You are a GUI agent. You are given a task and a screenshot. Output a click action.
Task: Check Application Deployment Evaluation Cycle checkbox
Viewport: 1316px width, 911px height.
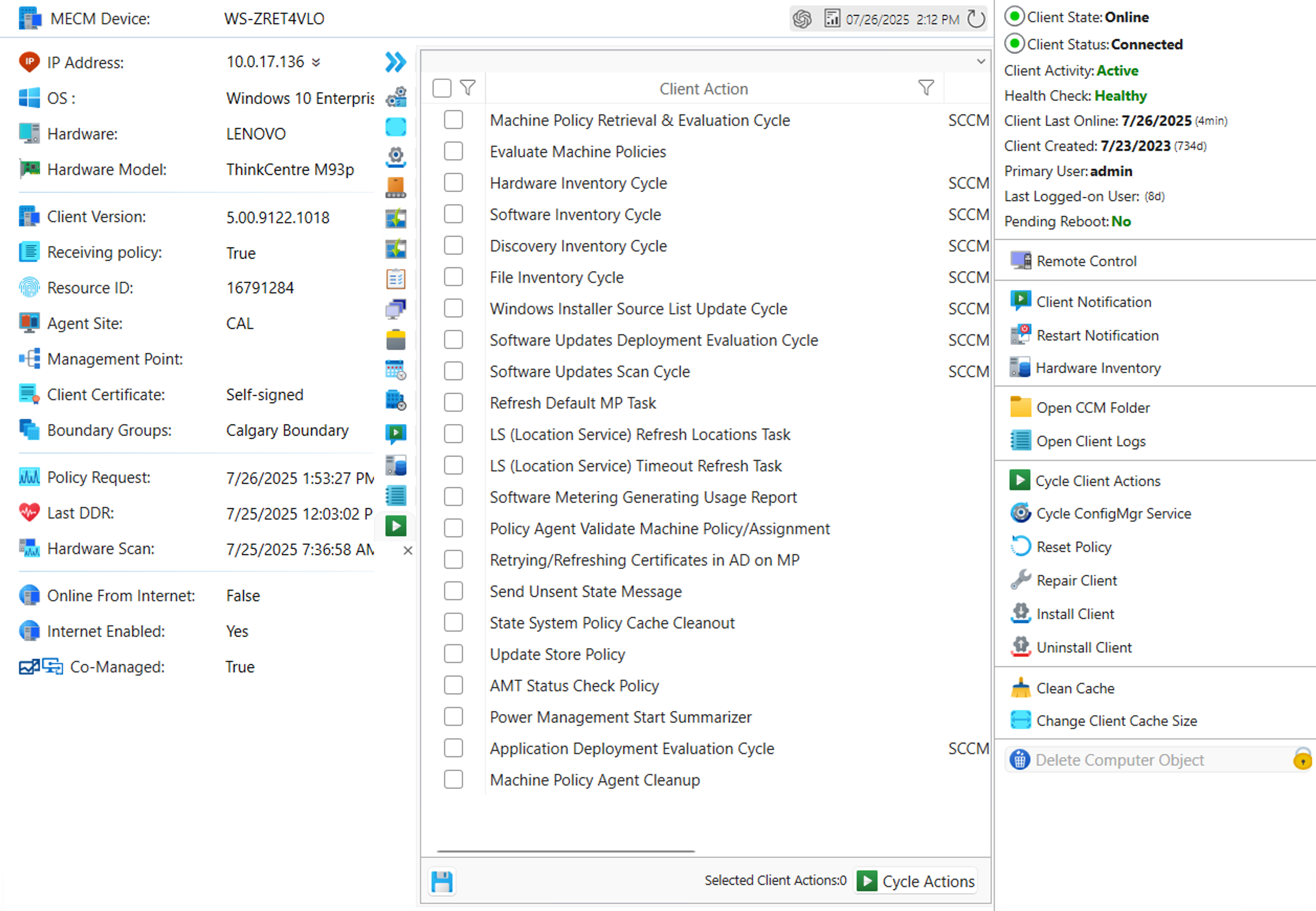tap(453, 748)
